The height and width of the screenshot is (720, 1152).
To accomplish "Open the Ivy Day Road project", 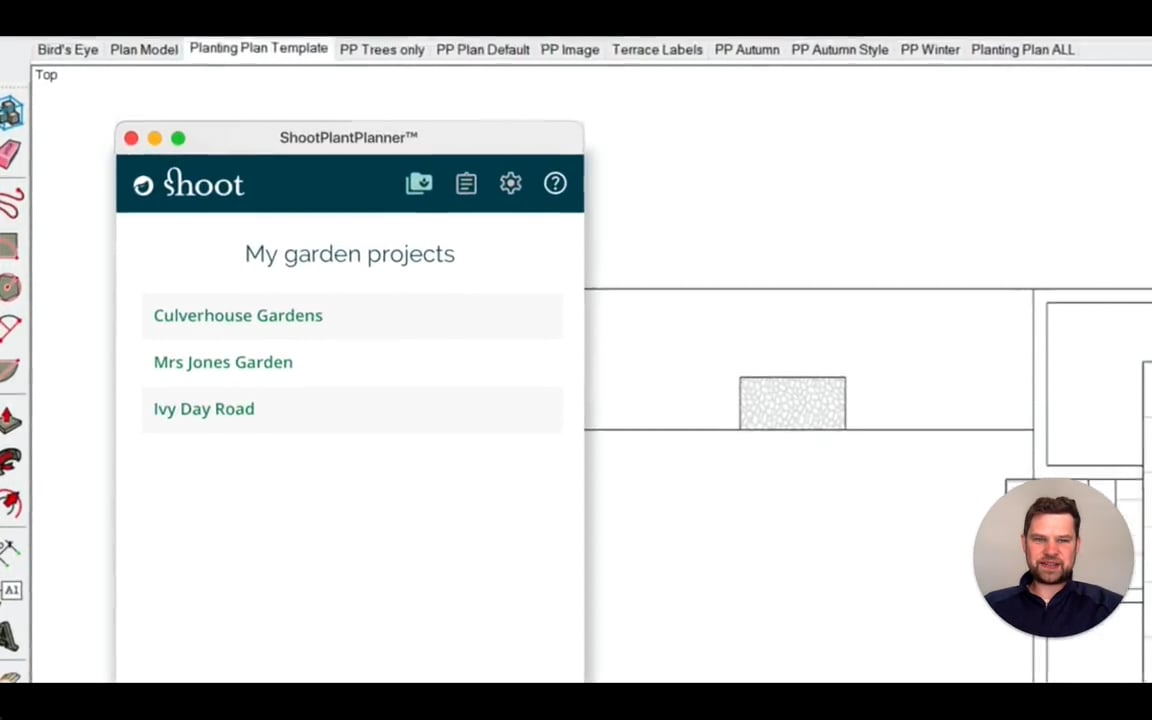I will (x=353, y=409).
